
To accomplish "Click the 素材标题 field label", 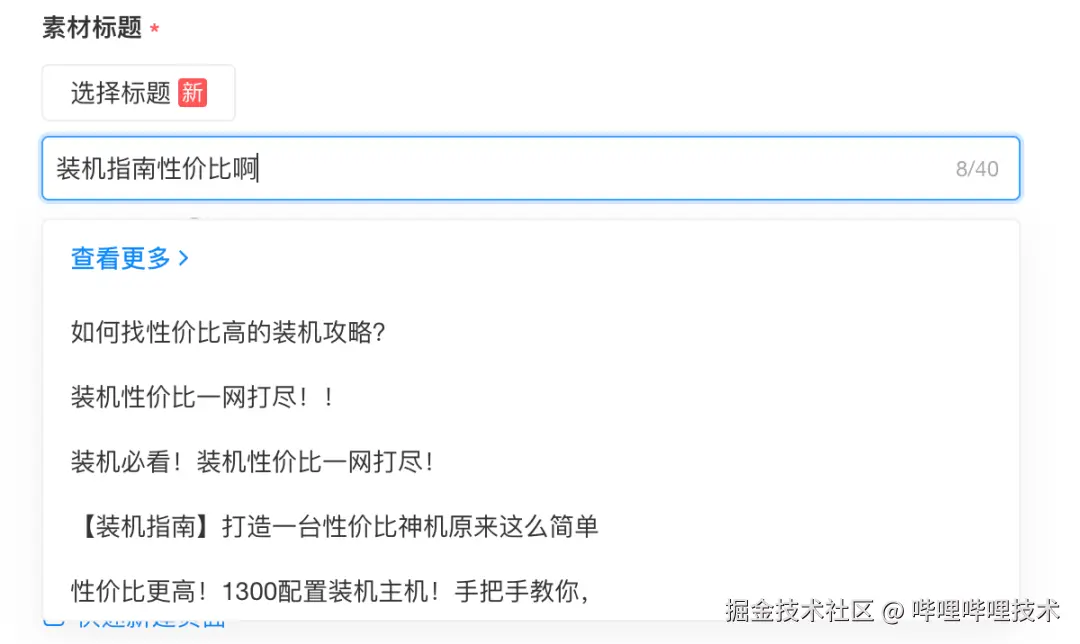I will (92, 28).
